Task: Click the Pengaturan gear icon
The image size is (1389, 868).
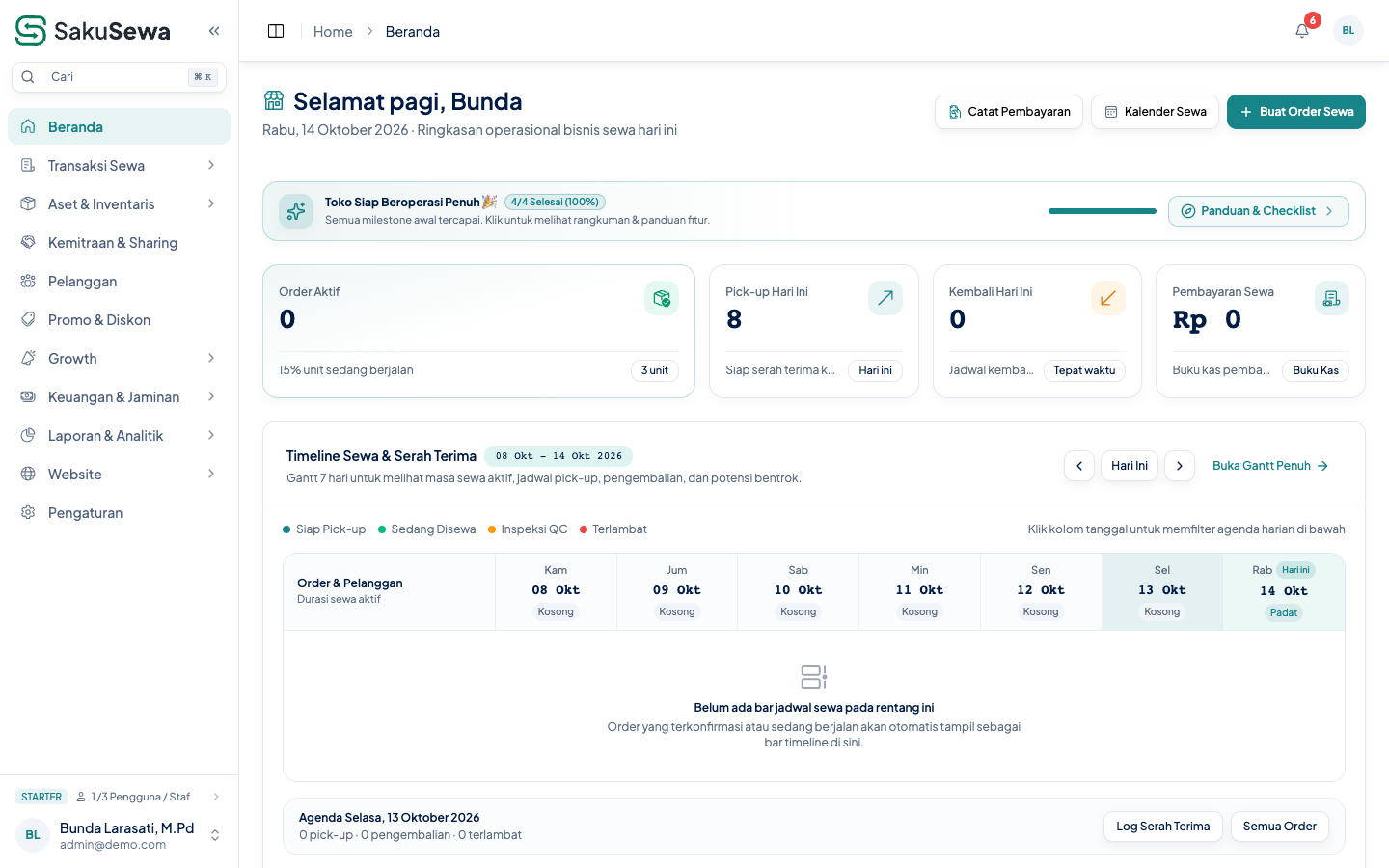Action: 28,512
